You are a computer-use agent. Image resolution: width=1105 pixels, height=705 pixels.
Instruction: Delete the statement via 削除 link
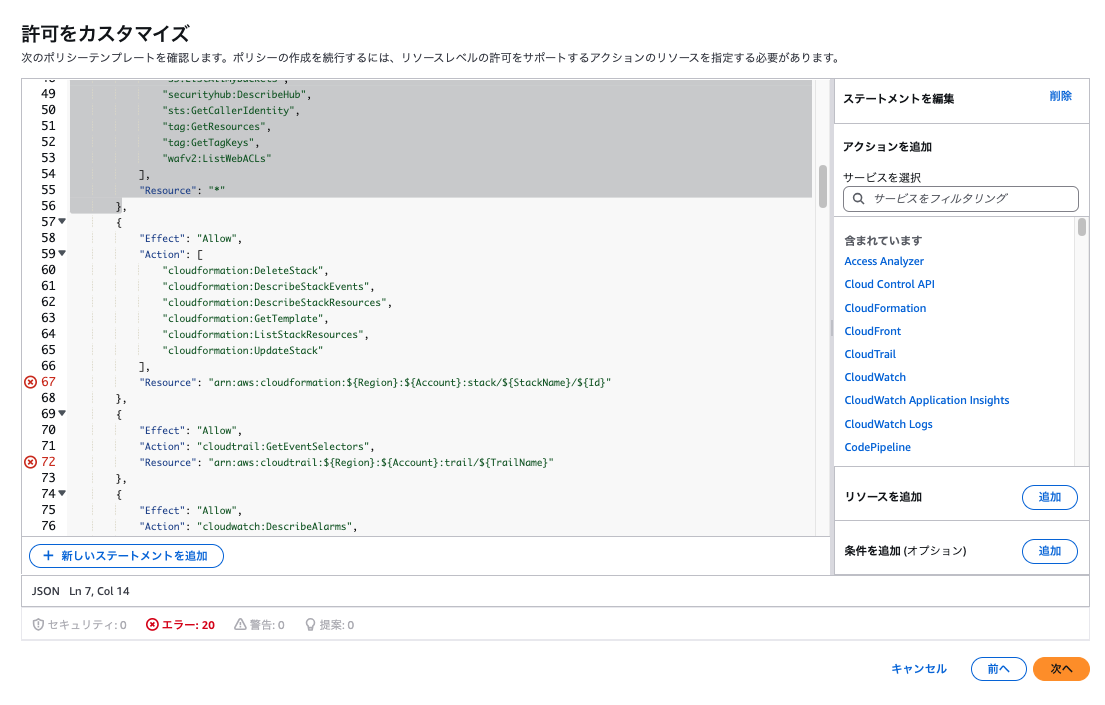(1060, 96)
